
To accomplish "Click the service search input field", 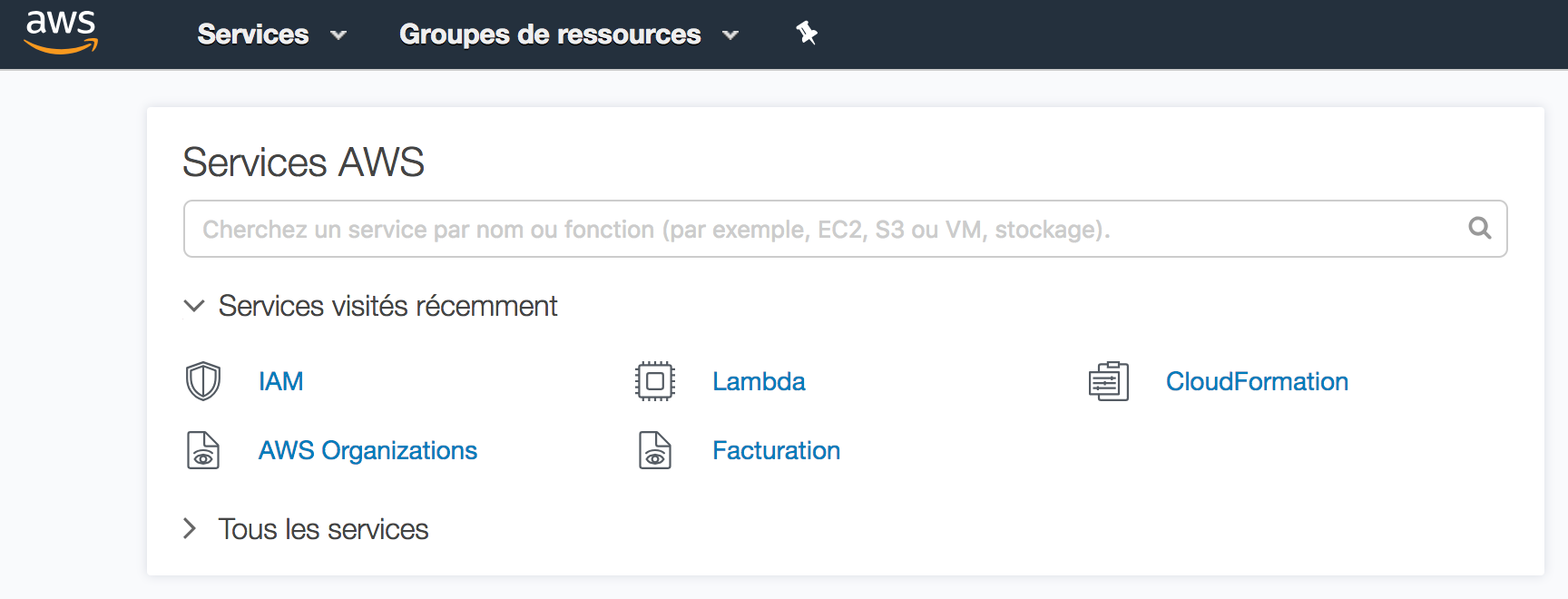I will click(845, 229).
